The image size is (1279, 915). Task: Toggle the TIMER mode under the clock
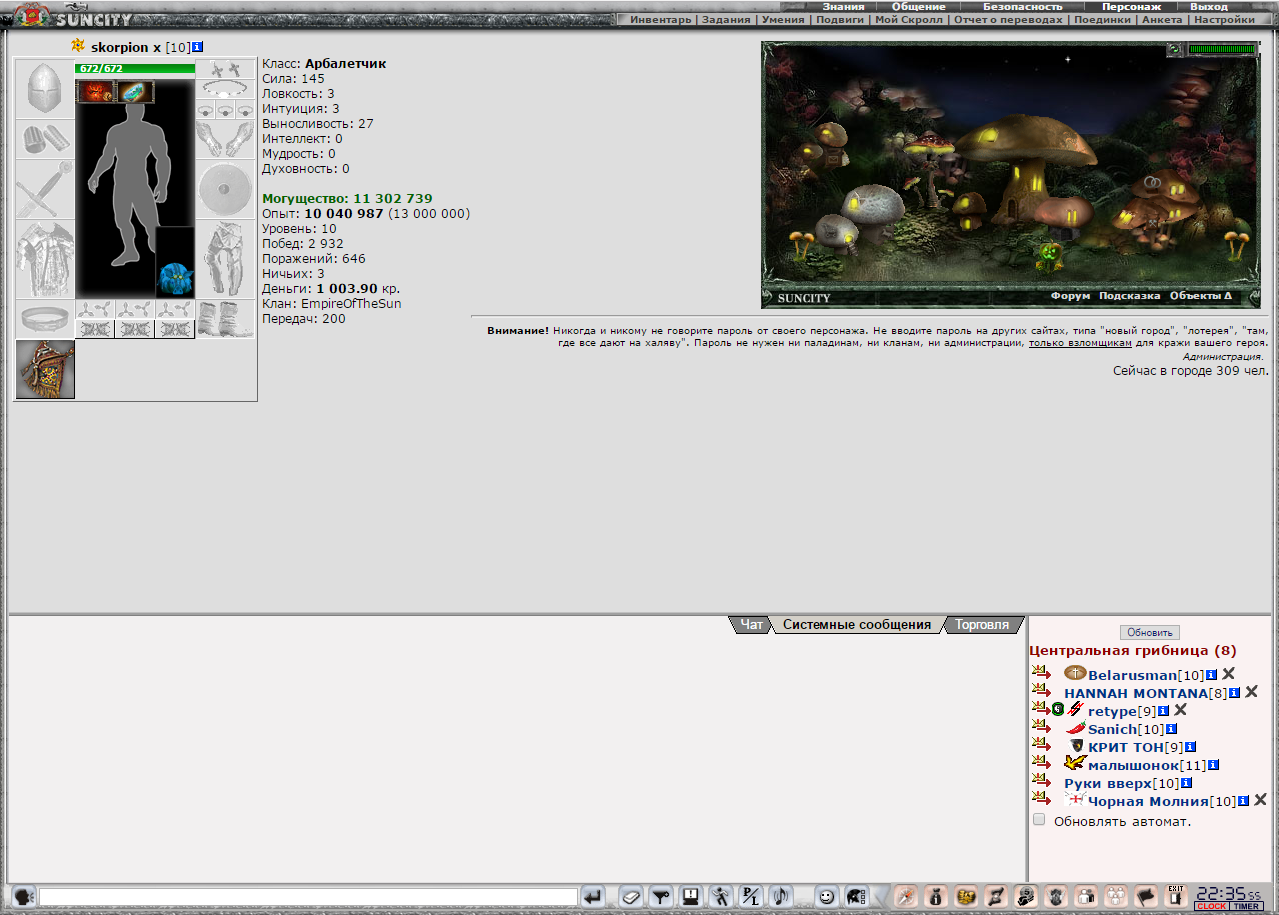pos(1246,906)
